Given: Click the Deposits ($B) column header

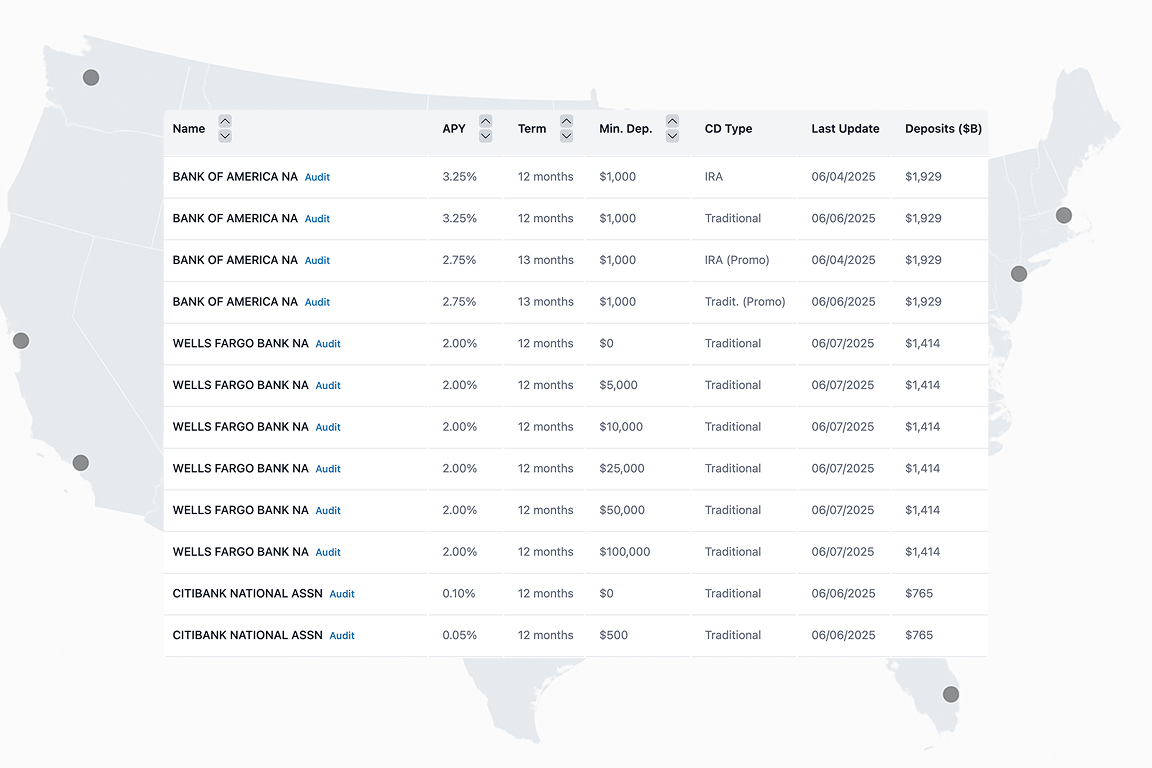Looking at the screenshot, I should 943,129.
